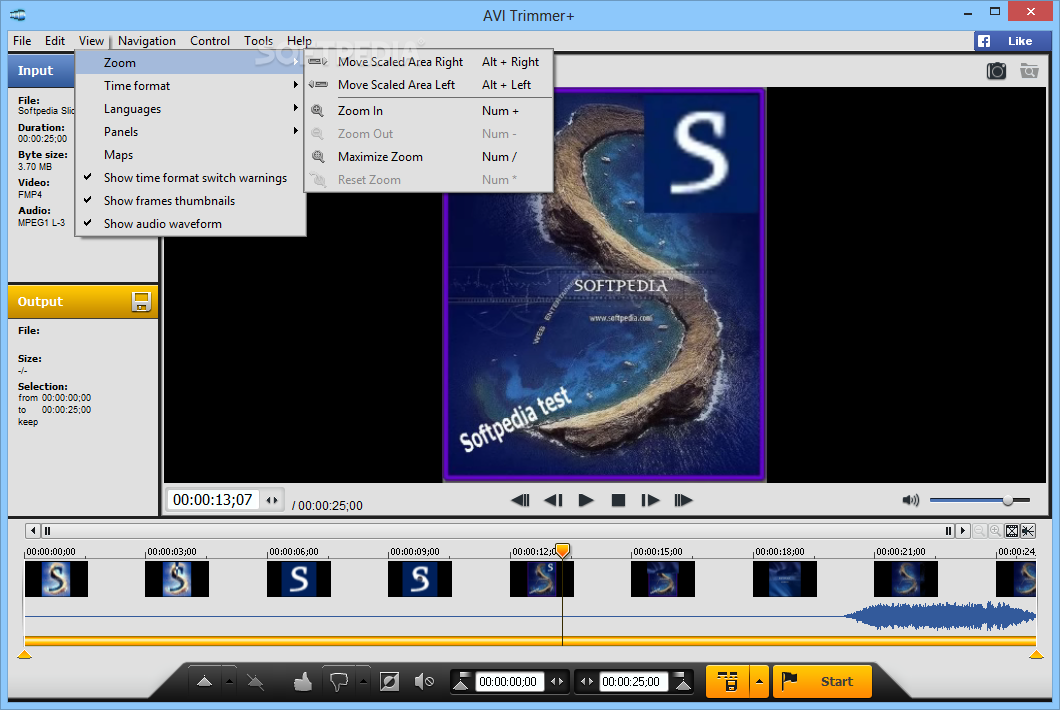Click the timeline zoom-out magnifier icon
This screenshot has width=1060, height=710.
click(x=979, y=531)
